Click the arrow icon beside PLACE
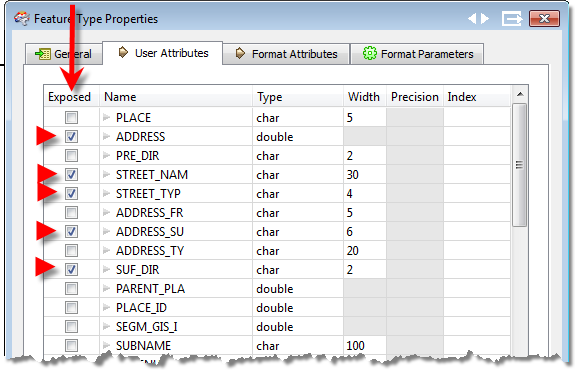The image size is (575, 370). pos(107,117)
